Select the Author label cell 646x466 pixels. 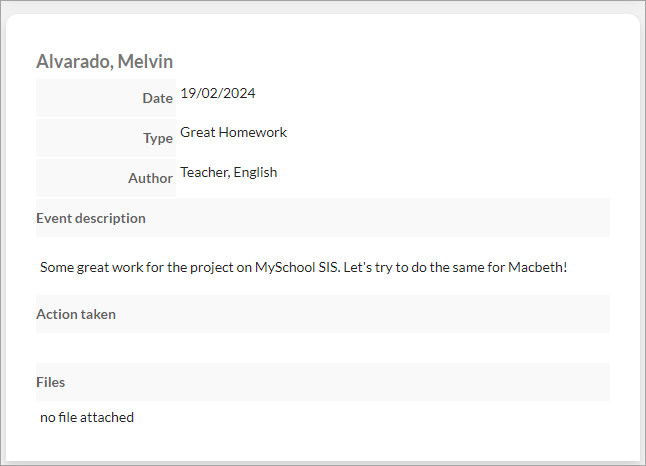tap(106, 178)
